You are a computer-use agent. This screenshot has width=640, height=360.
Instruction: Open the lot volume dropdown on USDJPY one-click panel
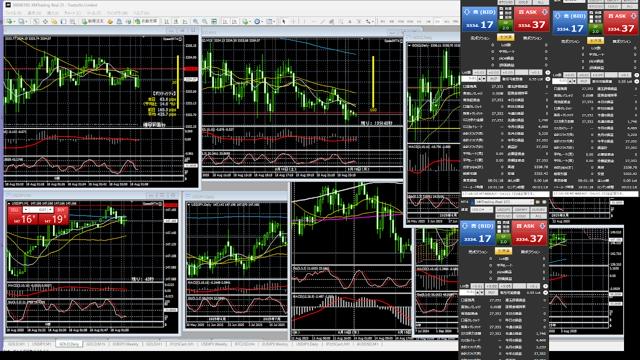(x=38, y=209)
